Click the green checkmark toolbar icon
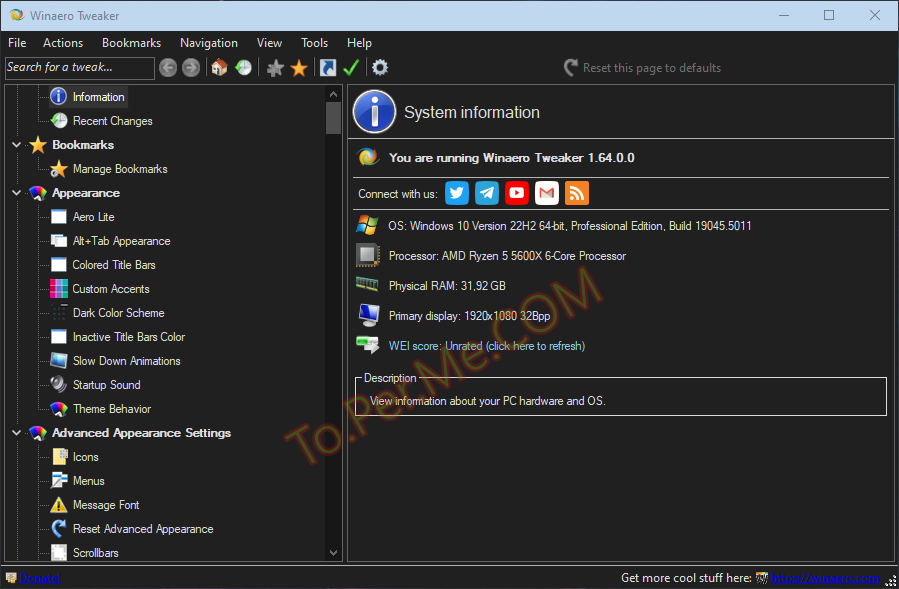The width and height of the screenshot is (899, 589). pos(351,68)
